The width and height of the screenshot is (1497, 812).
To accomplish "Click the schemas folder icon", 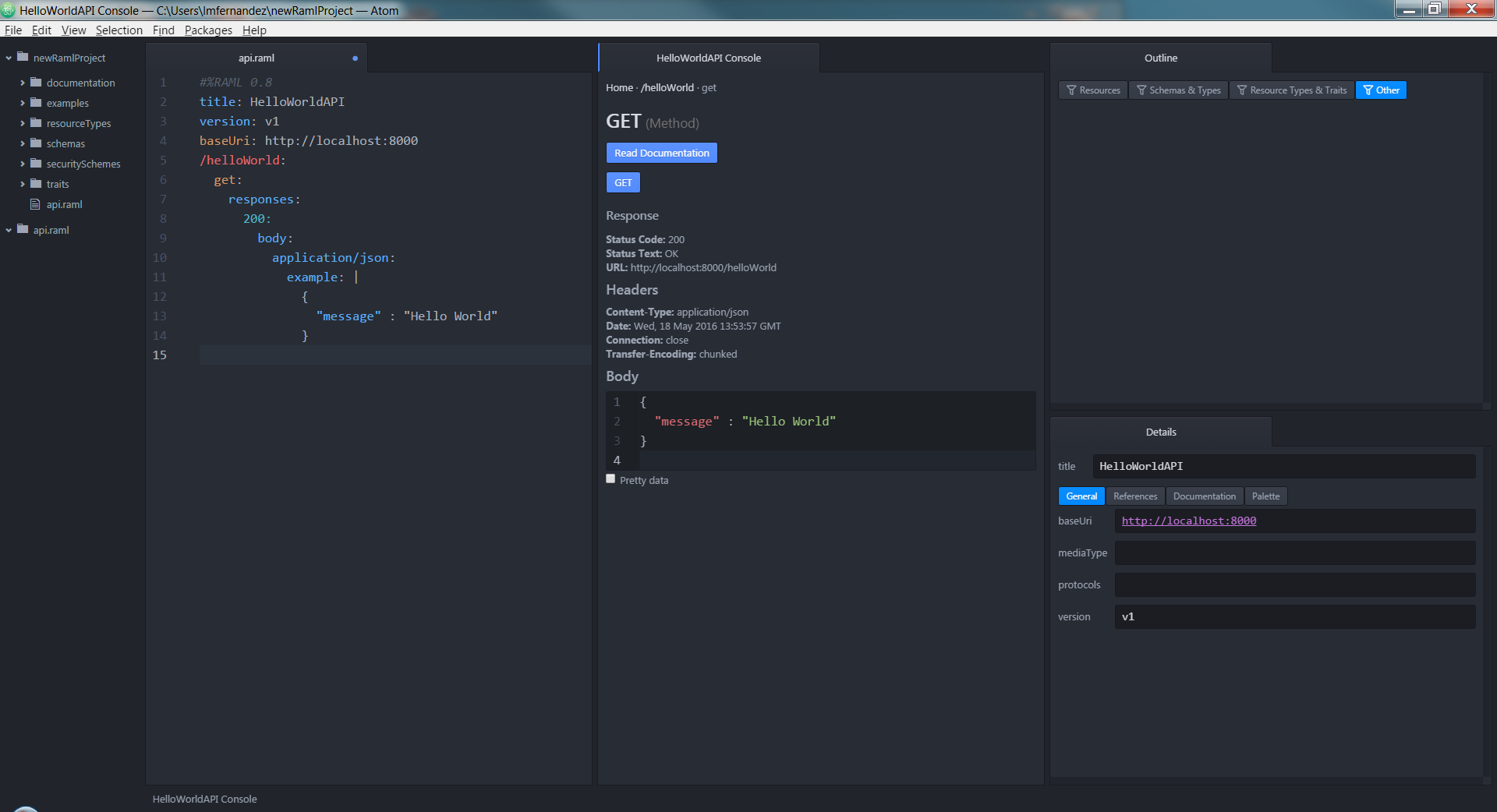I will coord(36,143).
